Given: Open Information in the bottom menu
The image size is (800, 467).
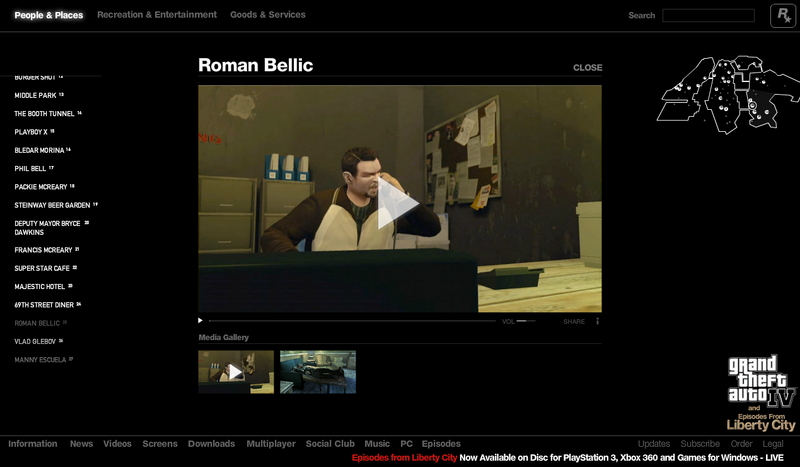Looking at the screenshot, I should (x=33, y=444).
